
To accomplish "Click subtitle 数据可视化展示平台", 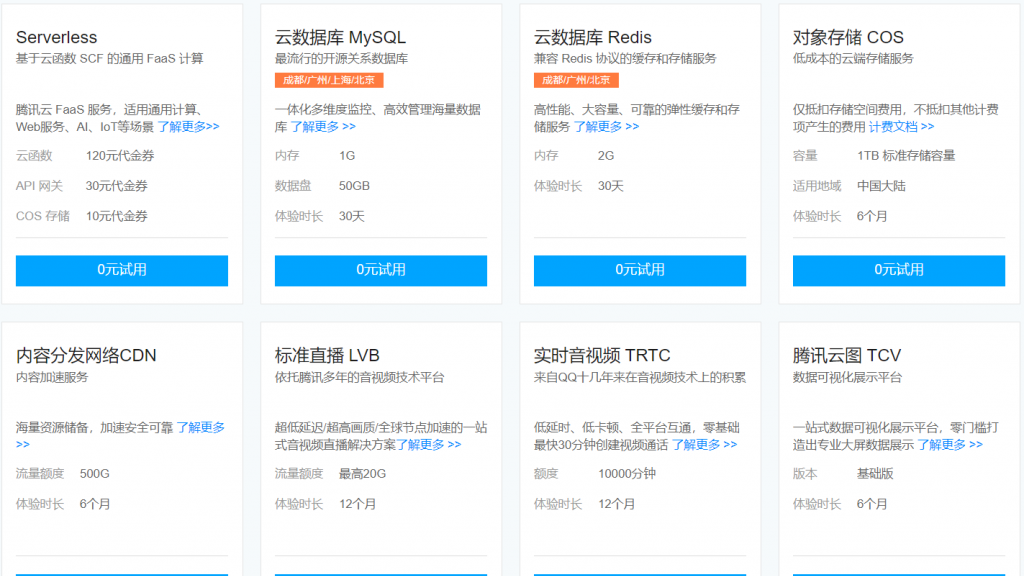I will point(847,377).
